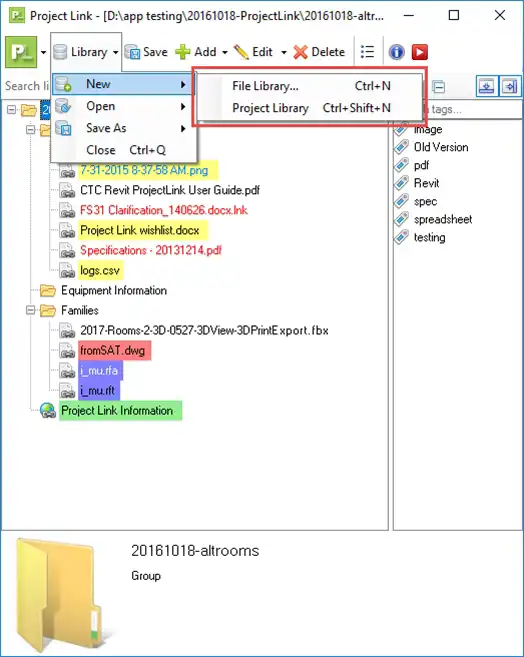Viewport: 524px width, 657px height.
Task: Click the green PL application logo button
Action: tap(21, 52)
